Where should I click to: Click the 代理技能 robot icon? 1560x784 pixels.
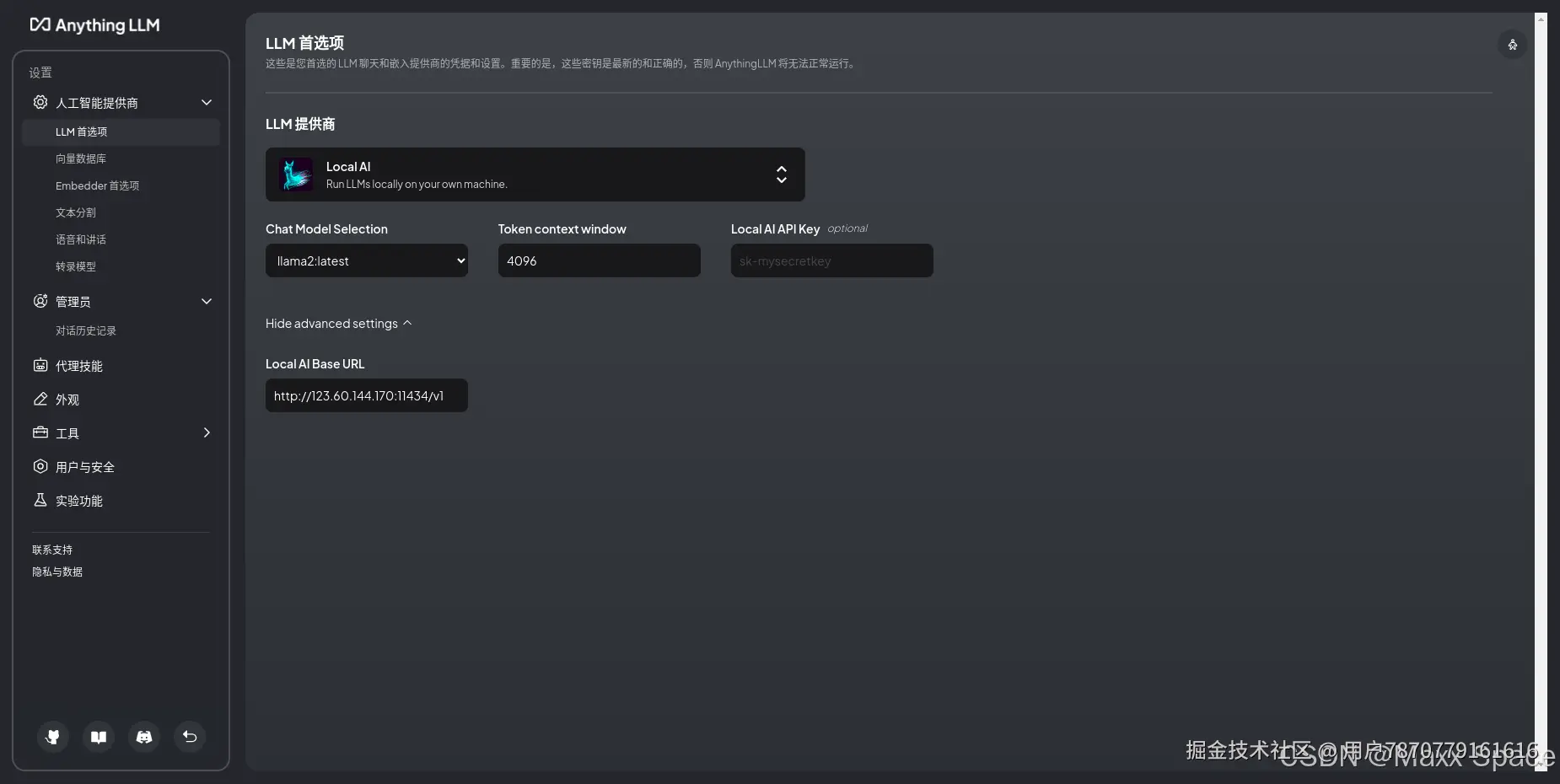point(40,365)
